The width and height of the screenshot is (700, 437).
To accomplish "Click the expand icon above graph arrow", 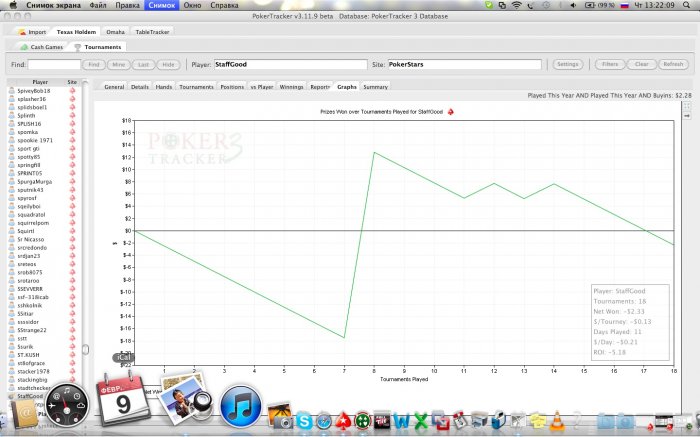I will tap(687, 106).
